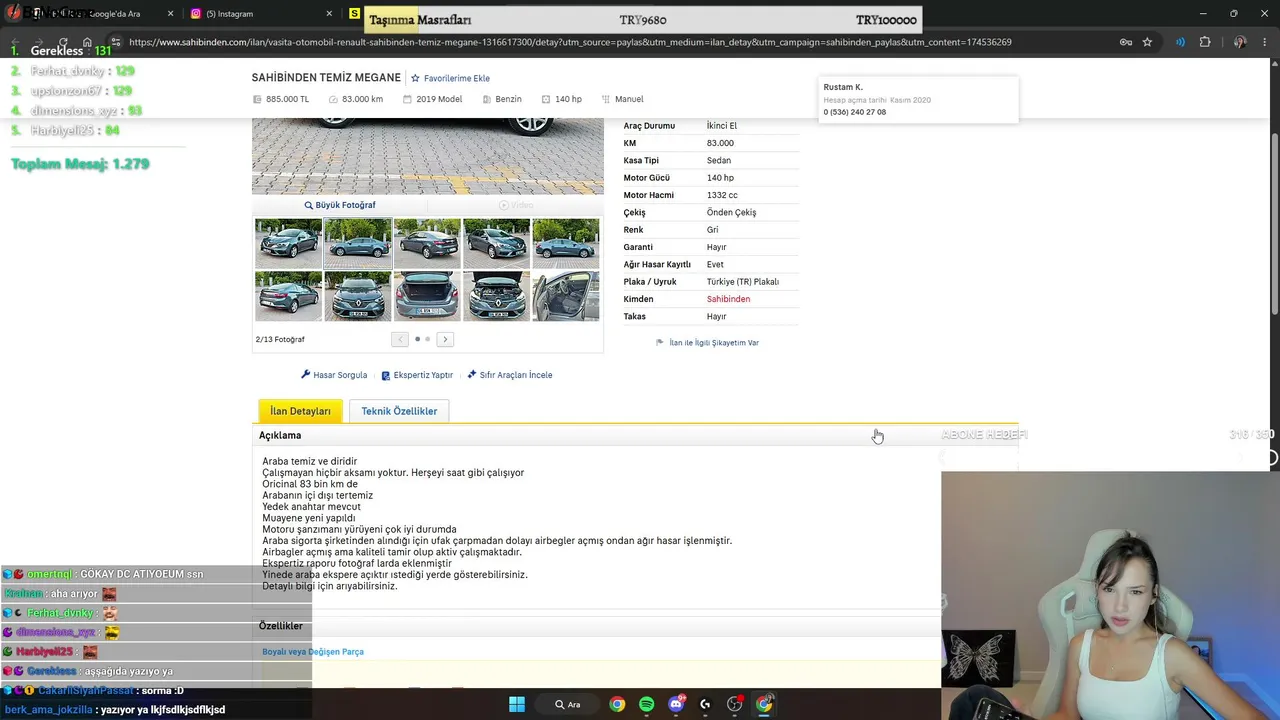Viewport: 1280px width, 720px height.
Task: Open OBS Studio from the taskbar
Action: [735, 704]
